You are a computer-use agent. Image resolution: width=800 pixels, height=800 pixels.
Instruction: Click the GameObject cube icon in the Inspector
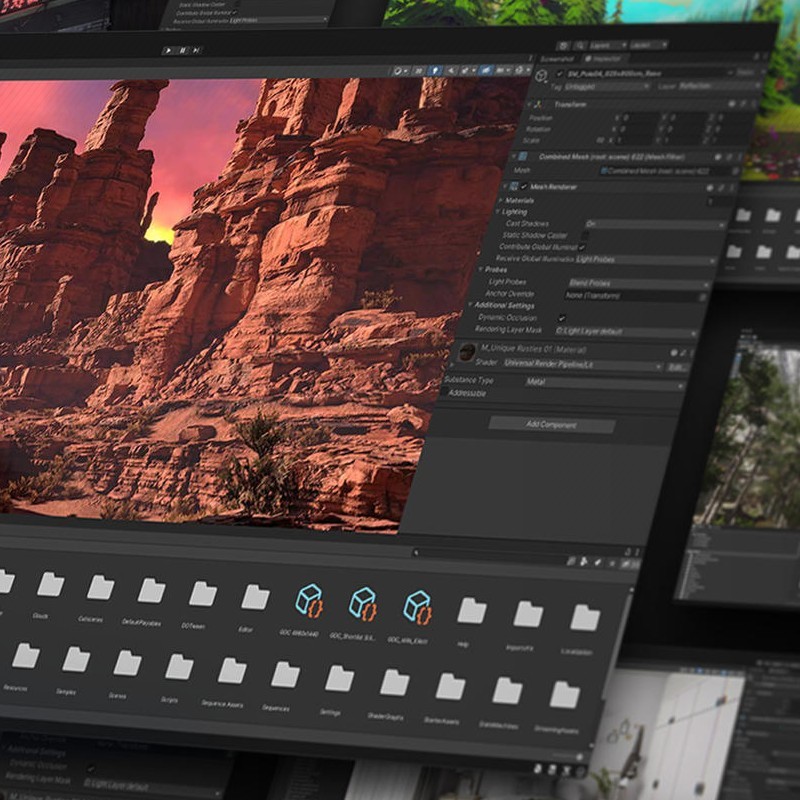[541, 77]
